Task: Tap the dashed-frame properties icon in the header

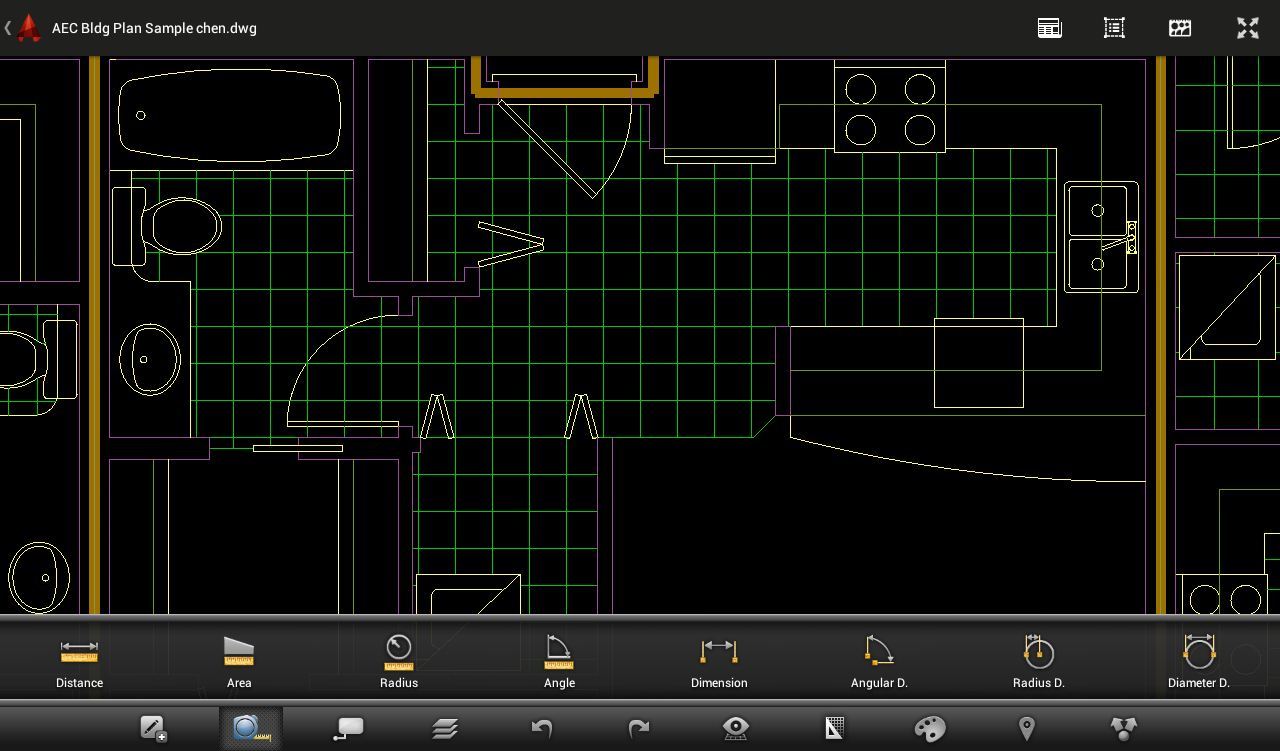Action: click(x=1114, y=28)
